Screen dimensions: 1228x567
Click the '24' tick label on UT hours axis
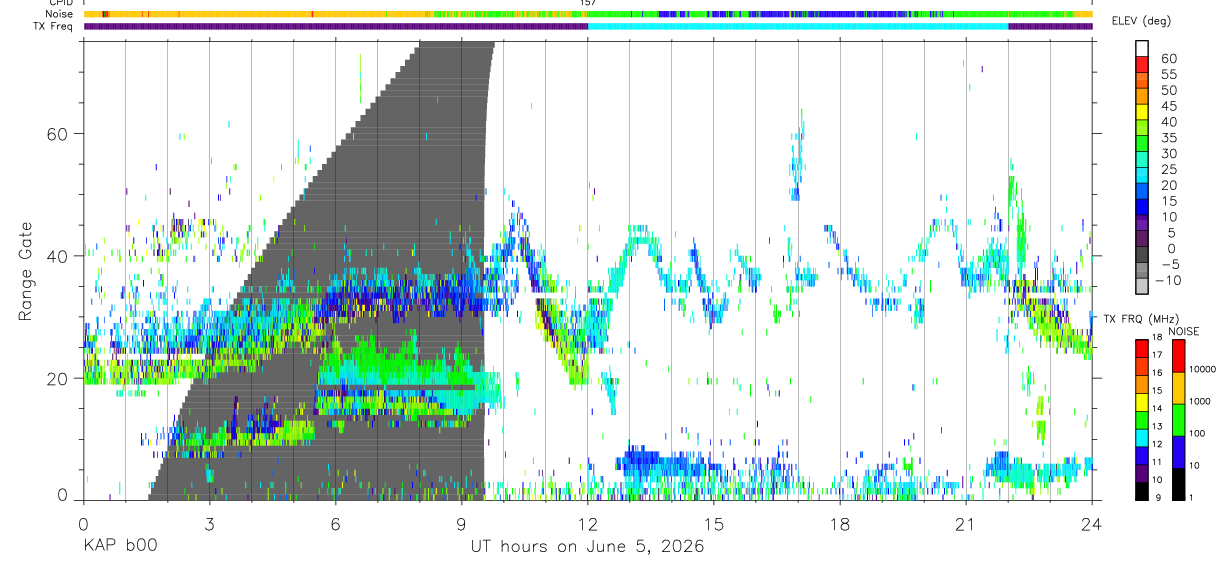tap(1091, 524)
